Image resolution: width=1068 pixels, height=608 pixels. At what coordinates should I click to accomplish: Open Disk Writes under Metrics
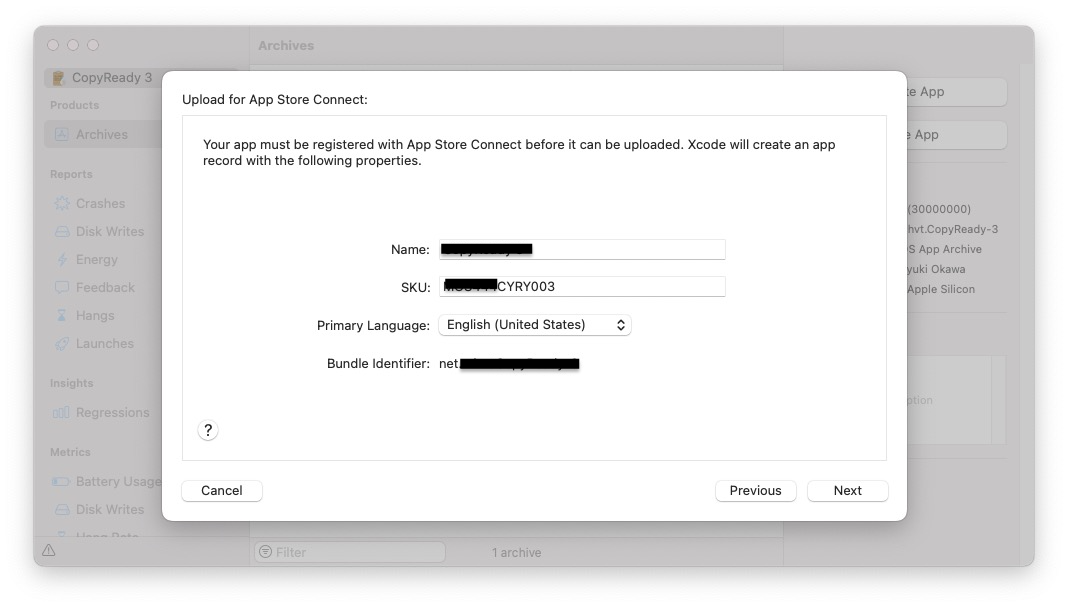(110, 509)
